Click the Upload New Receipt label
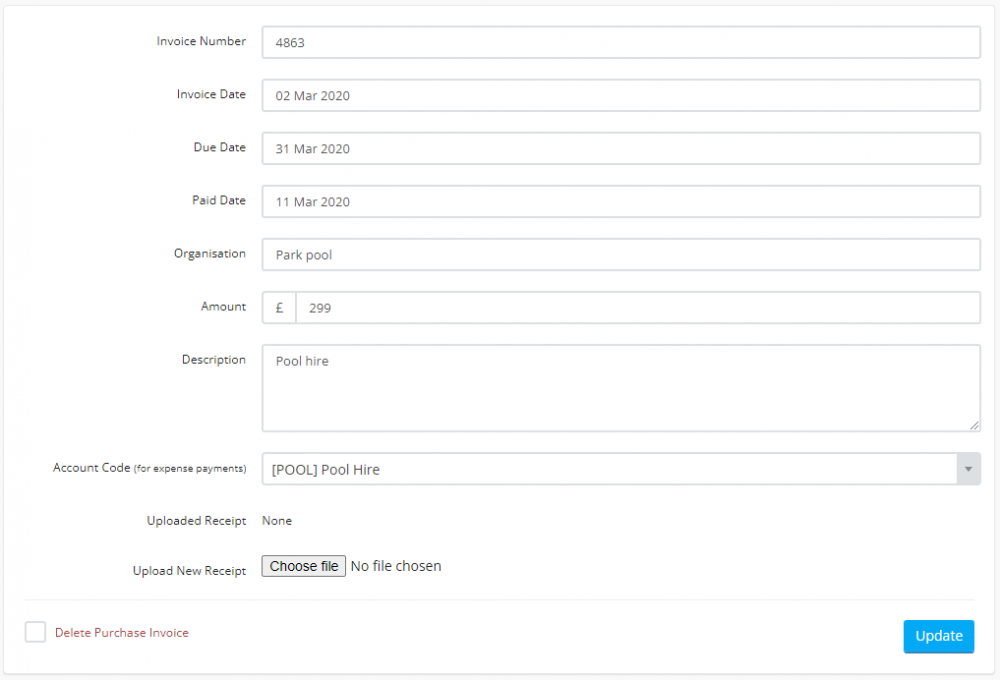This screenshot has height=680, width=1000. coord(189,570)
